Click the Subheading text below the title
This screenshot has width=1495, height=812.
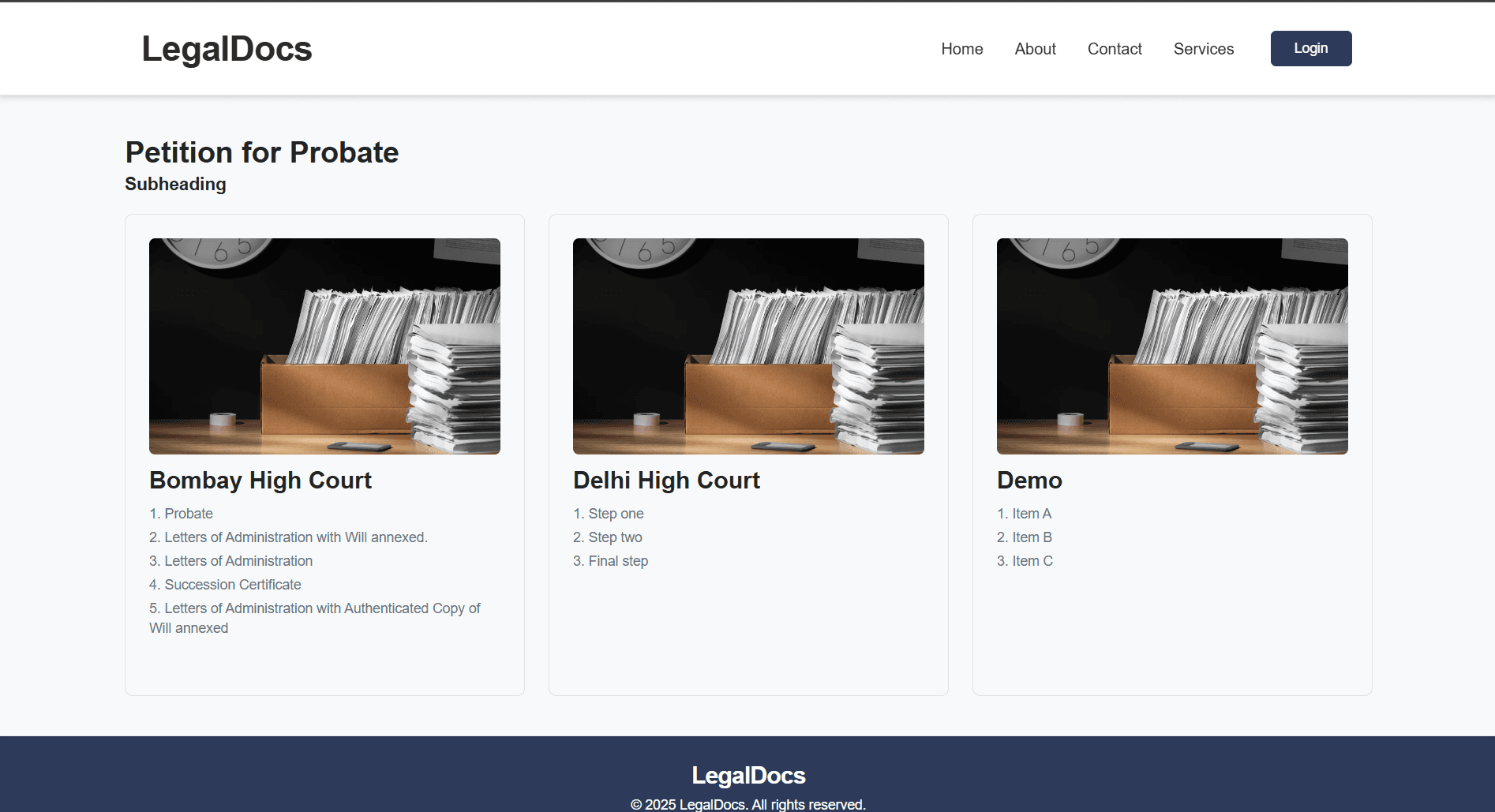[x=175, y=184]
